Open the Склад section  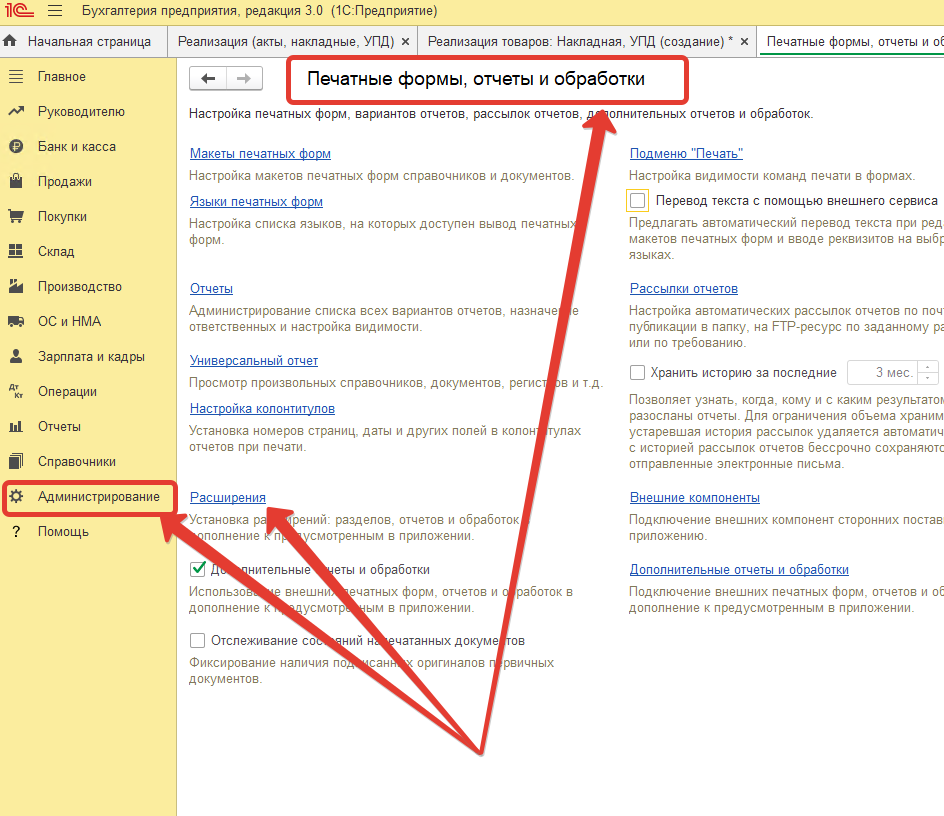[56, 251]
